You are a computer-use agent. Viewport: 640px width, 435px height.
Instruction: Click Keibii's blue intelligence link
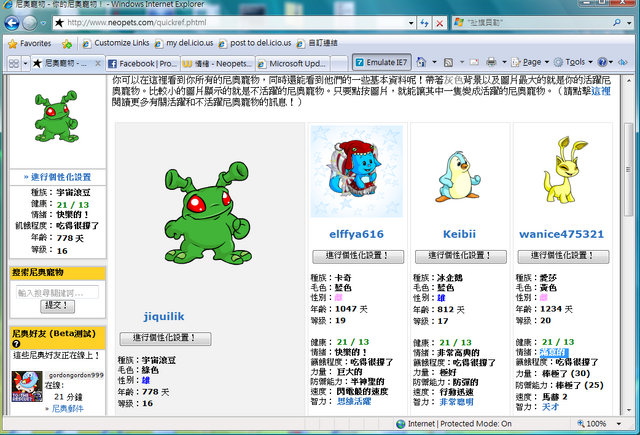pyautogui.click(x=456, y=402)
